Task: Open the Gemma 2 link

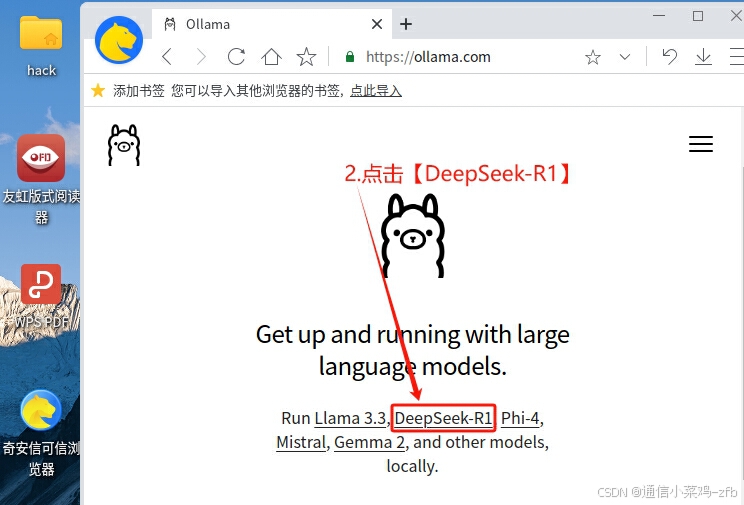Action: pos(369,442)
